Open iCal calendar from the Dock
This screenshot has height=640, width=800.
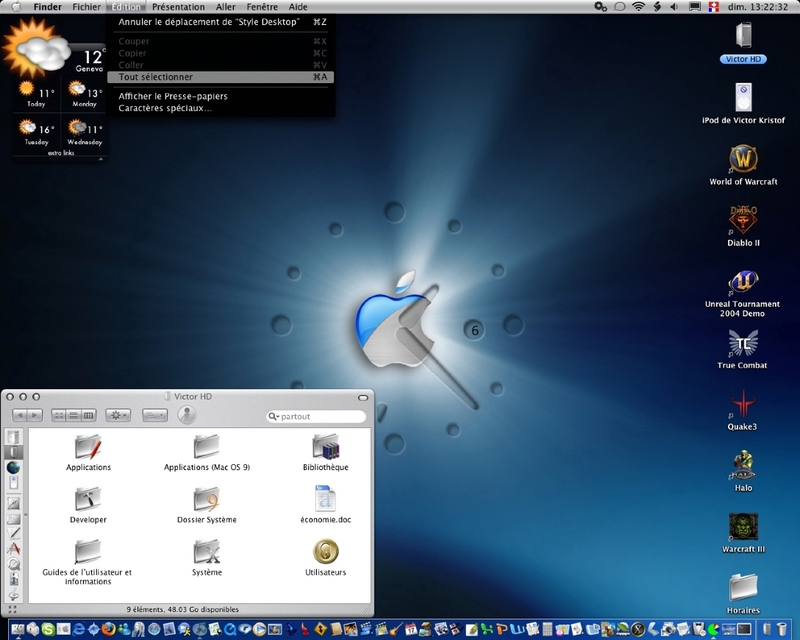point(411,629)
